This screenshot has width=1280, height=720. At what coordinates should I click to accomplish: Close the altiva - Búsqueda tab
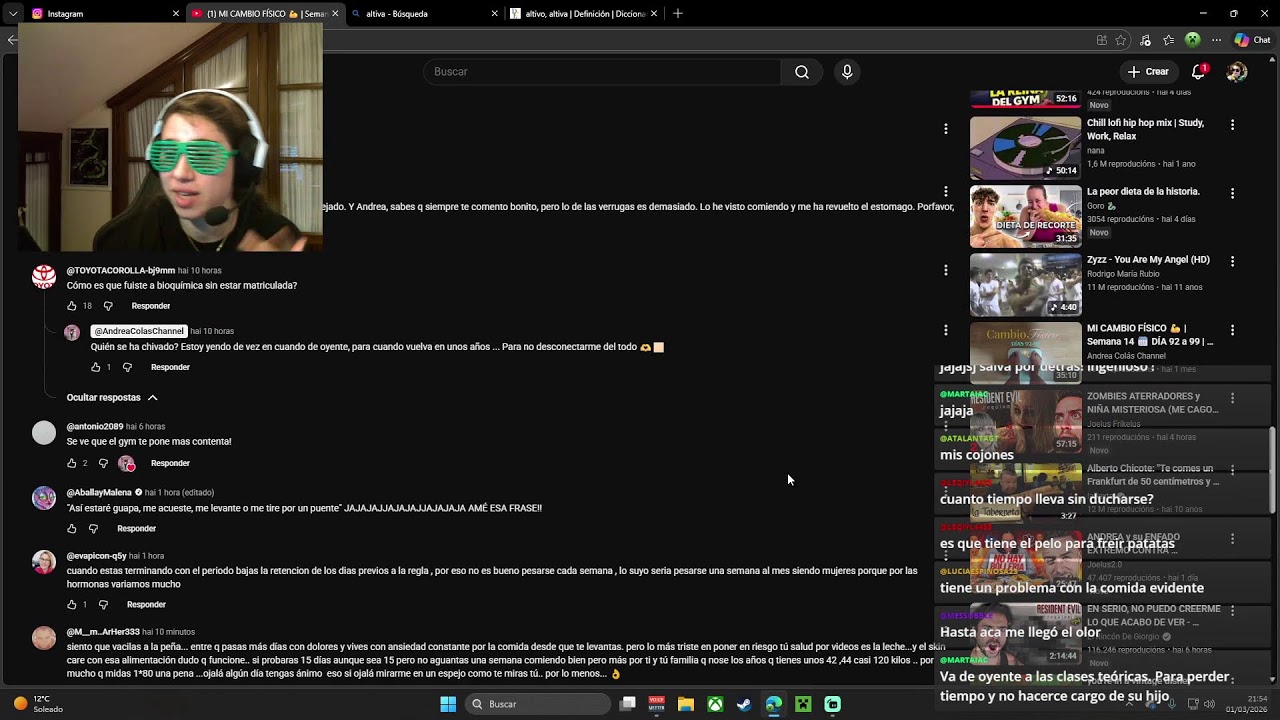495,14
